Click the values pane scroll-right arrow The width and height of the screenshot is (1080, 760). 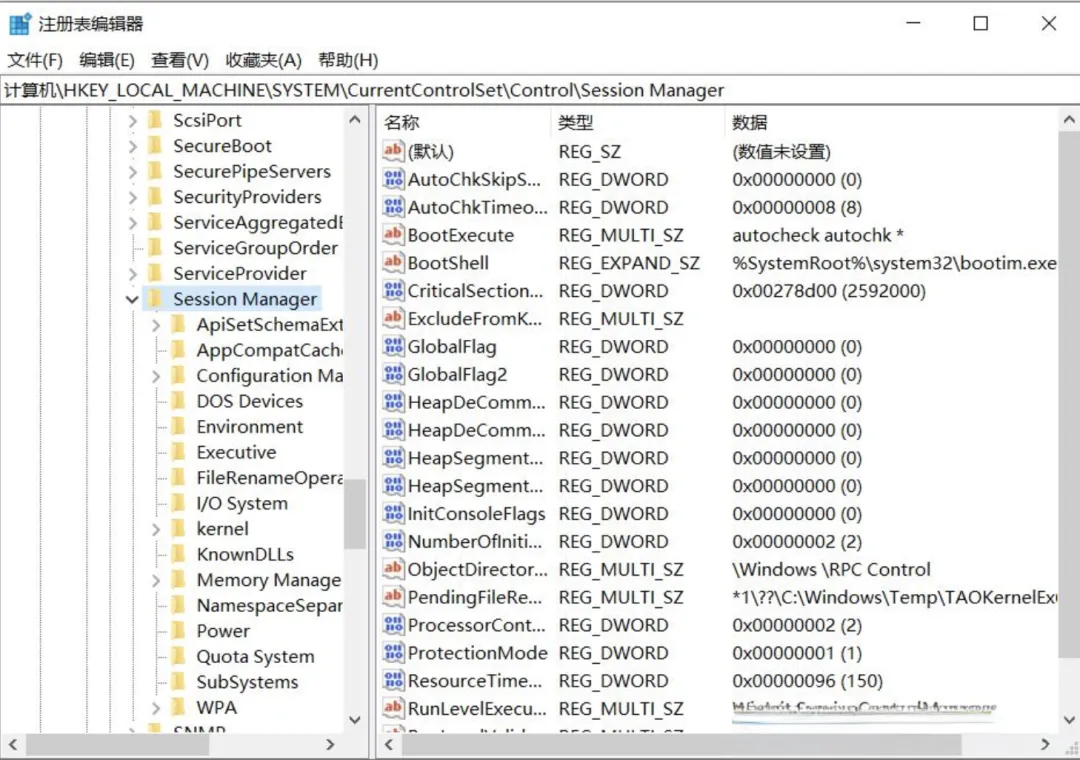(x=1045, y=744)
